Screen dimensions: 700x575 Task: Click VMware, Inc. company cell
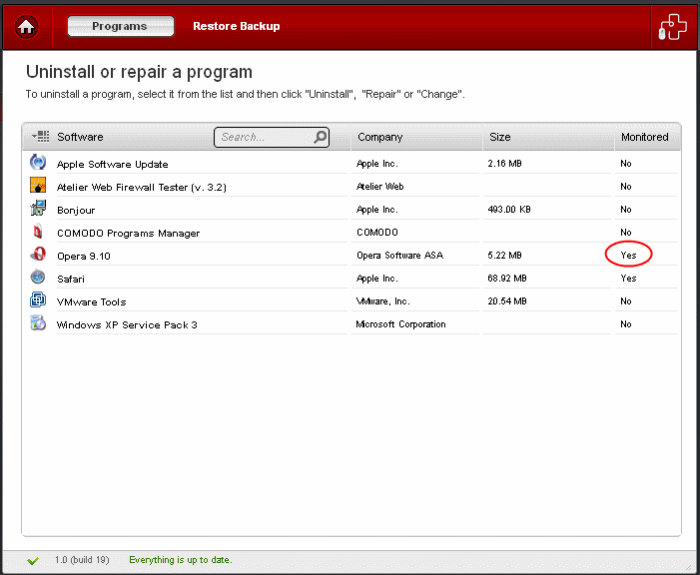[x=382, y=301]
